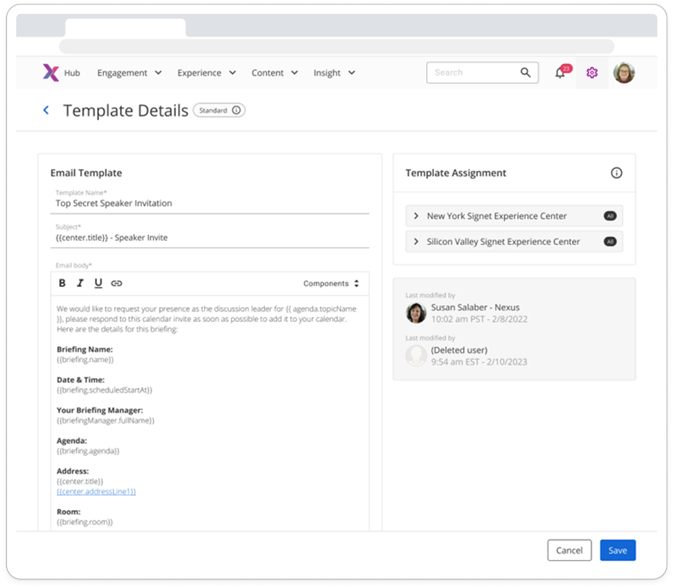This screenshot has width=674, height=588.
Task: Click the Save button
Action: click(x=617, y=550)
